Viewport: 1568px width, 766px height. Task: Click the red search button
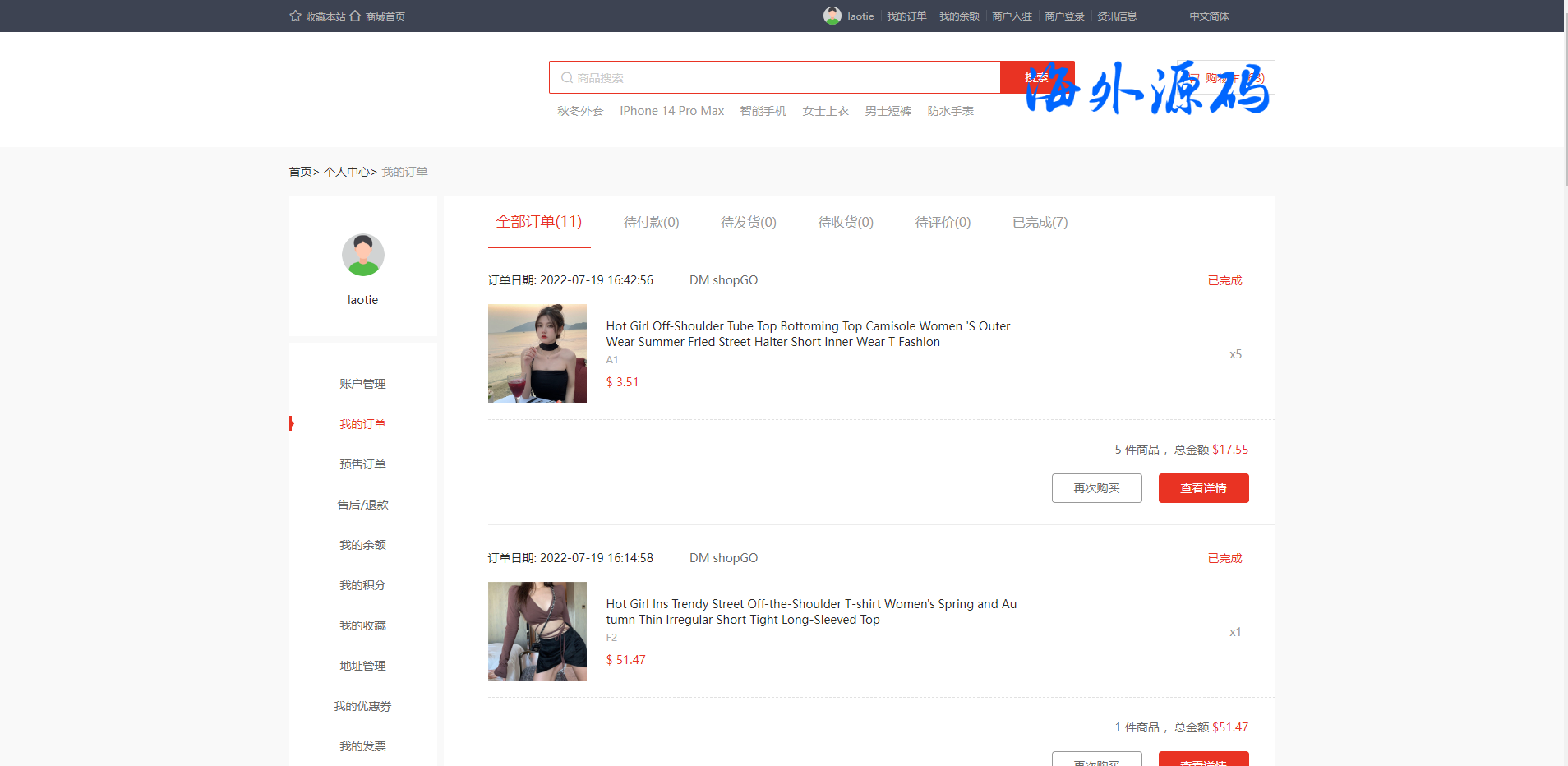1036,77
